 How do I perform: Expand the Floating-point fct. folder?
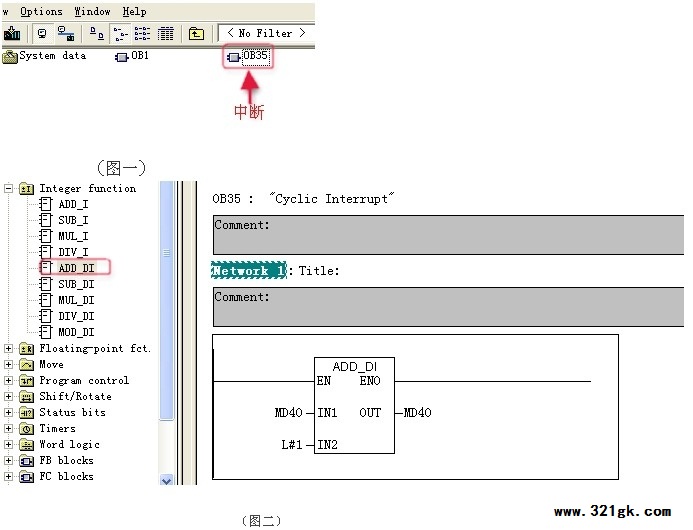[x=8, y=348]
